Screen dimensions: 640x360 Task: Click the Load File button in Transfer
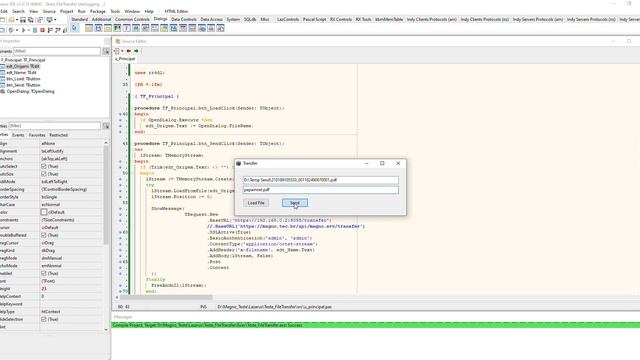click(x=256, y=203)
